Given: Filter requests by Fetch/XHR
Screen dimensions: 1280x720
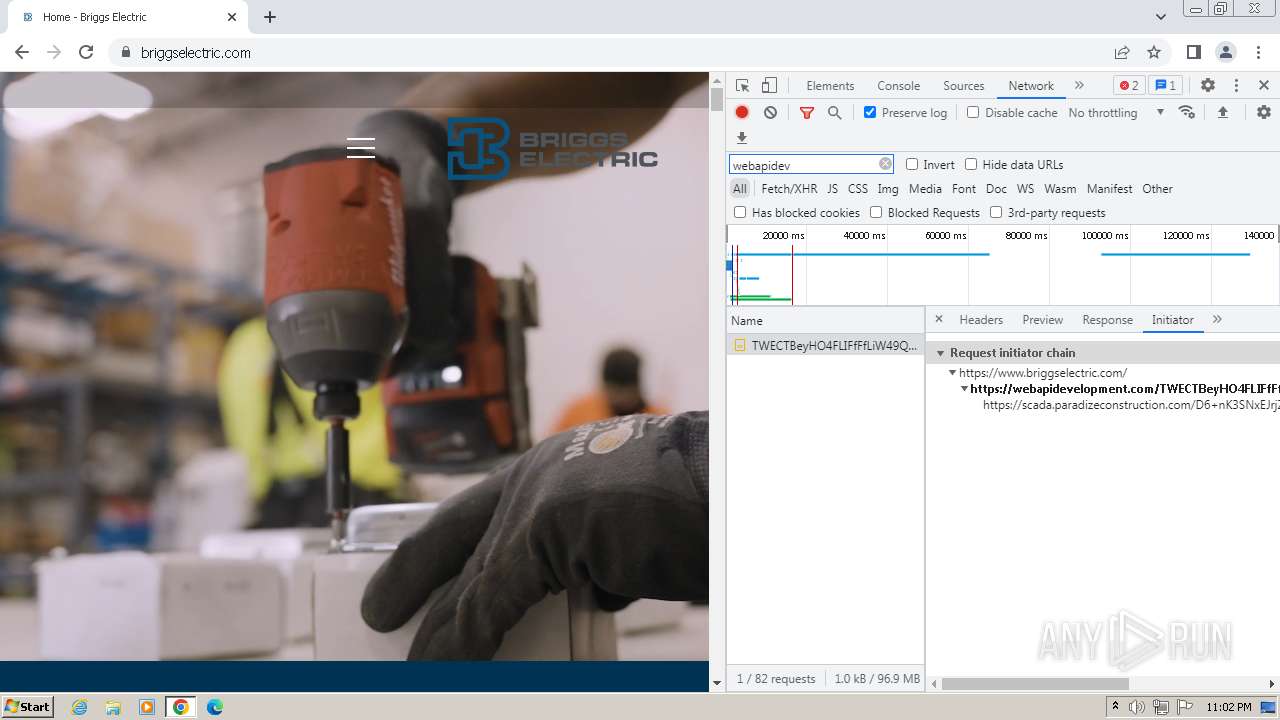Looking at the screenshot, I should [789, 189].
